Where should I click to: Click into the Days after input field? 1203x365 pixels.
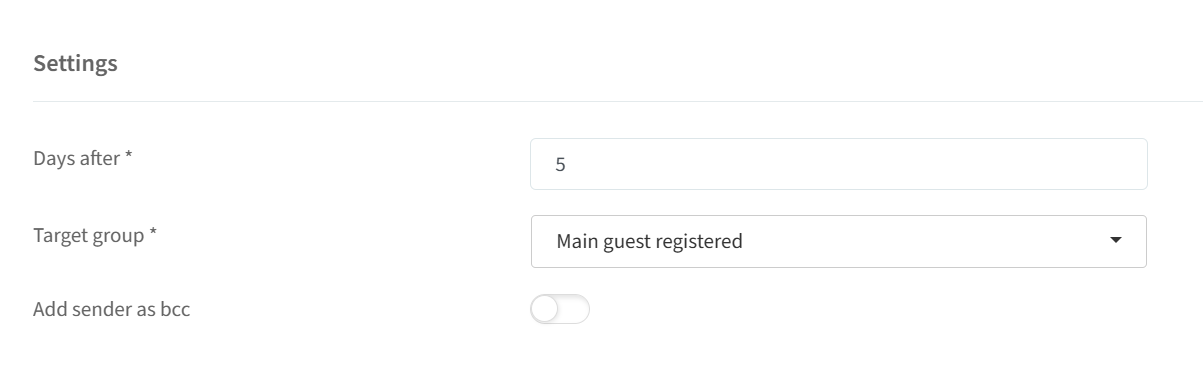coord(838,164)
